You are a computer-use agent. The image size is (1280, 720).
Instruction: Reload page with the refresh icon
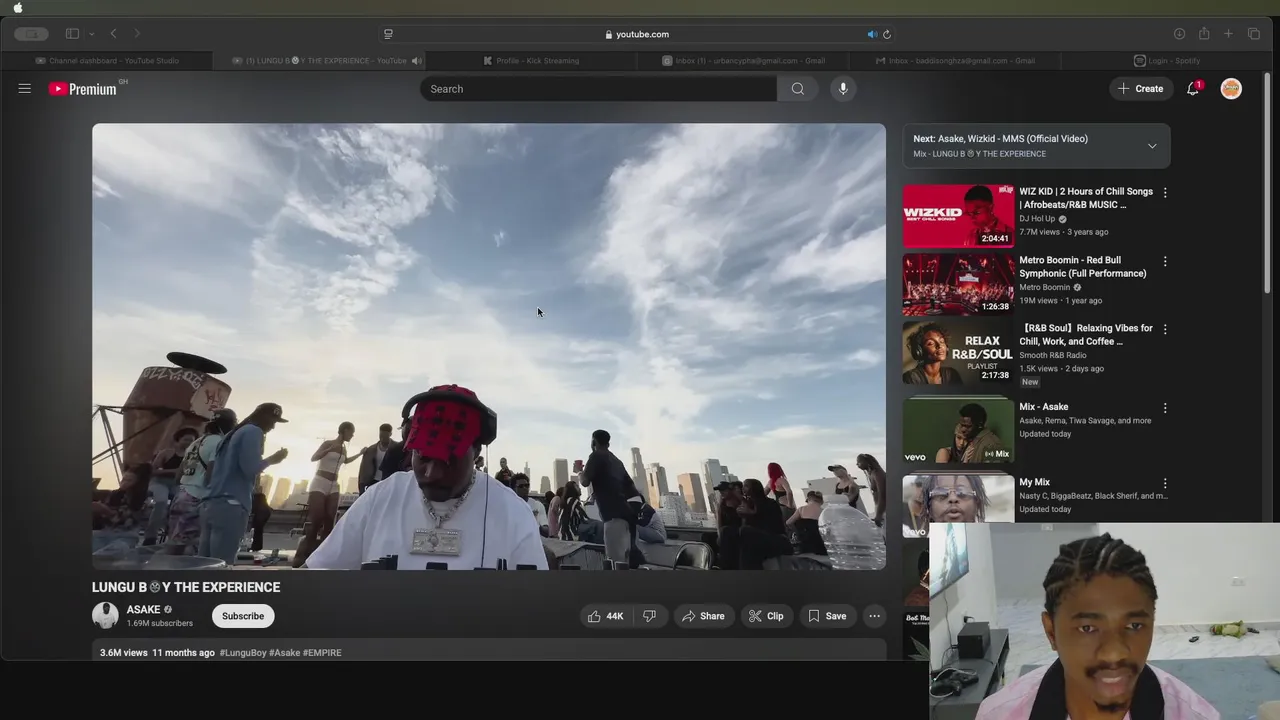(x=887, y=34)
